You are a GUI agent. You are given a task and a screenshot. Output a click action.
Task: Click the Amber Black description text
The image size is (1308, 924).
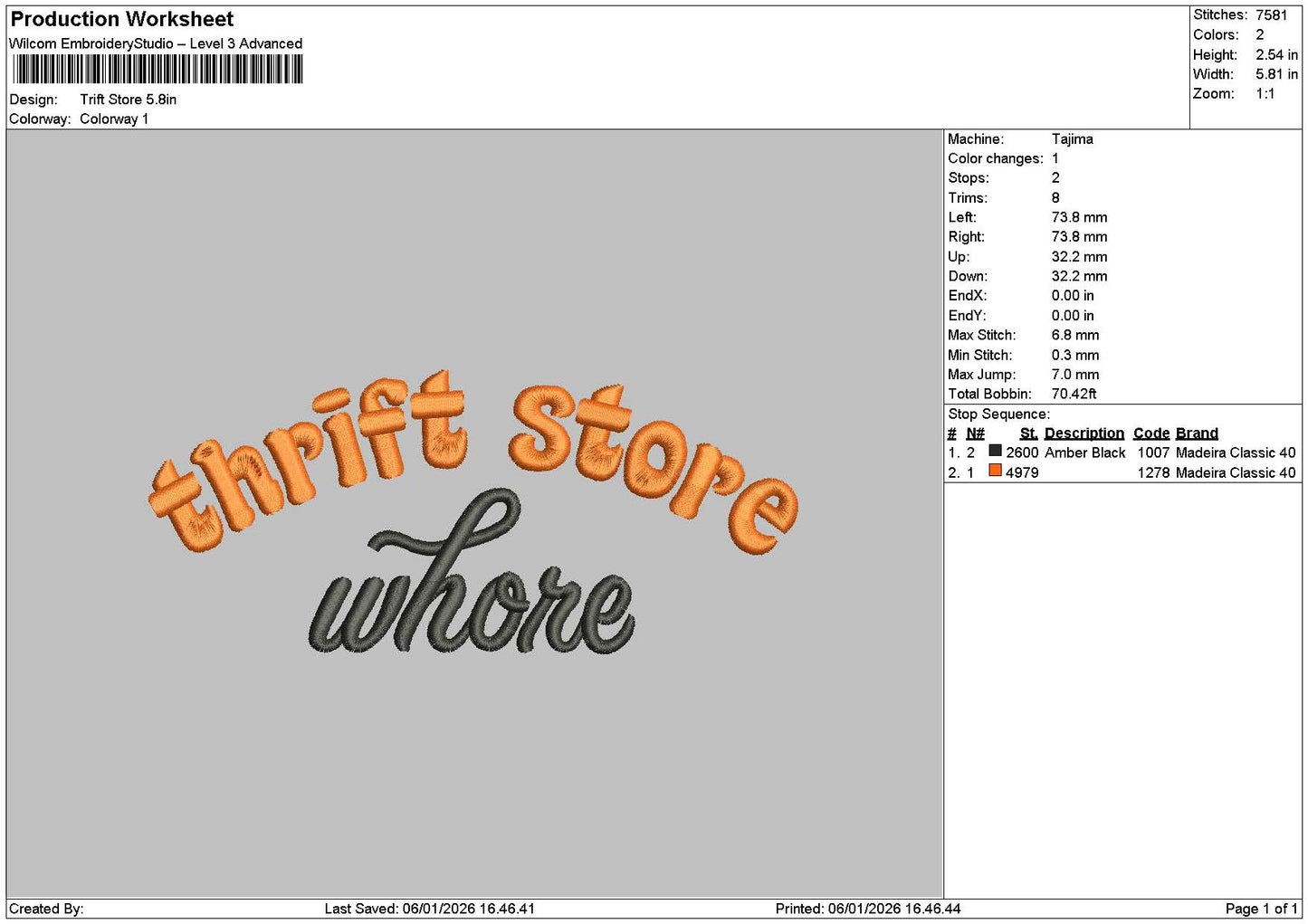click(1085, 452)
